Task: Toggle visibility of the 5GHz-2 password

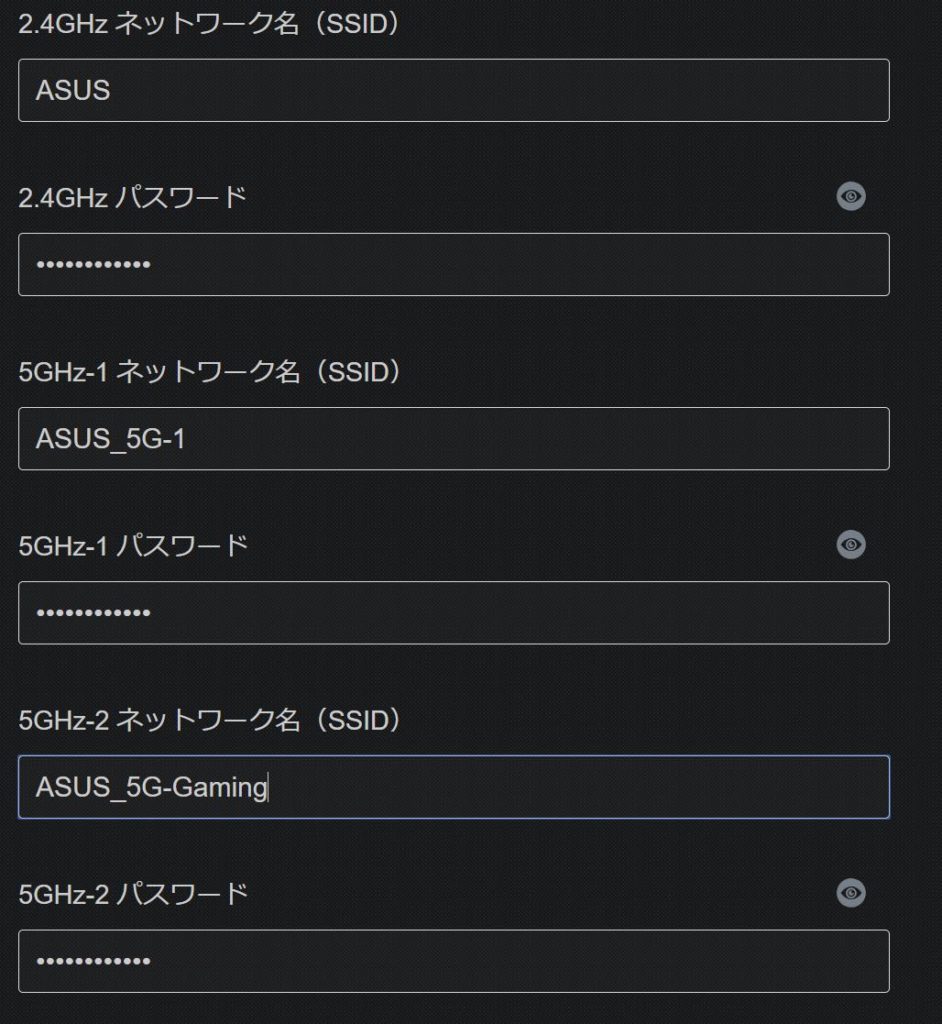Action: coord(851,893)
